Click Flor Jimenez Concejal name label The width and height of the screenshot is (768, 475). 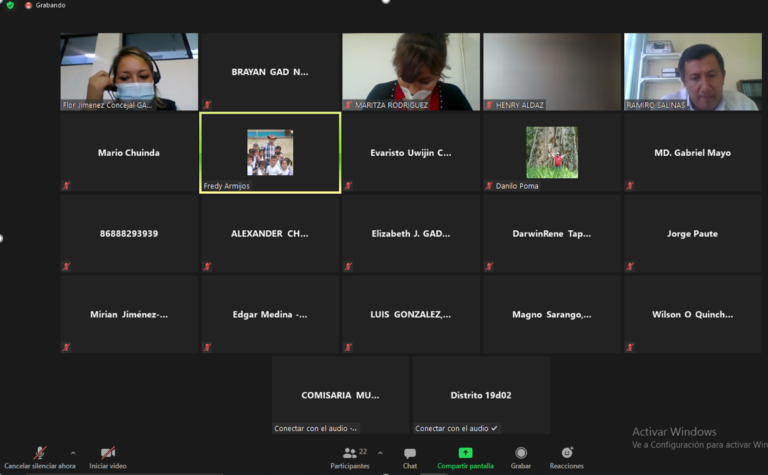[x=107, y=105]
